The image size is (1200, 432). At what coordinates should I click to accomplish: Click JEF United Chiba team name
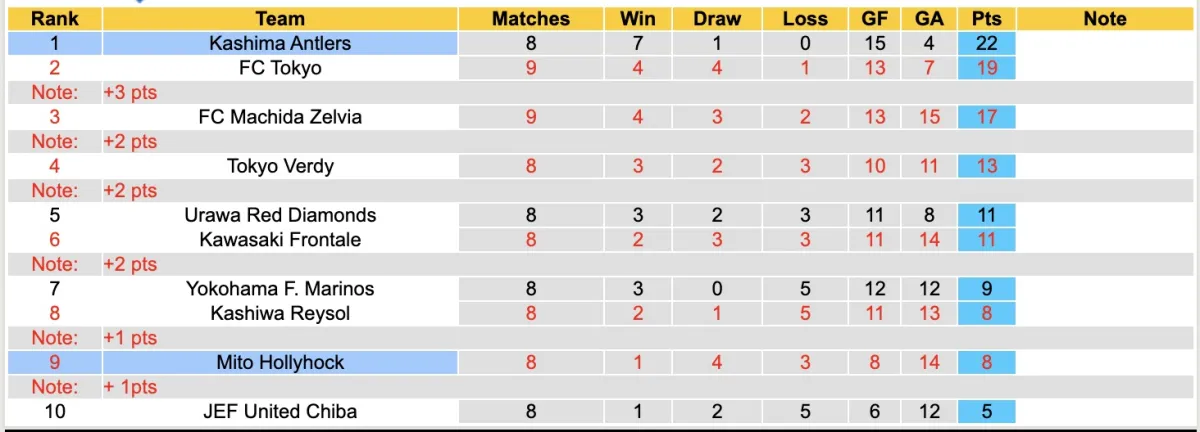pos(280,411)
